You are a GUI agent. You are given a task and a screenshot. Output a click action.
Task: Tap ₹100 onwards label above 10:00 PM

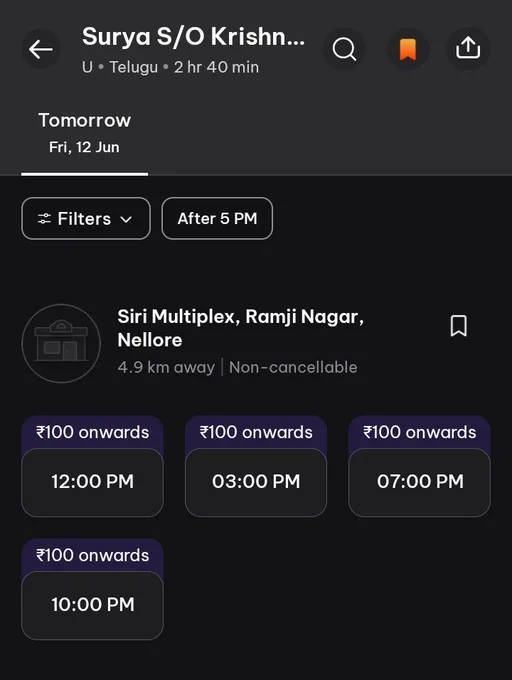click(92, 556)
